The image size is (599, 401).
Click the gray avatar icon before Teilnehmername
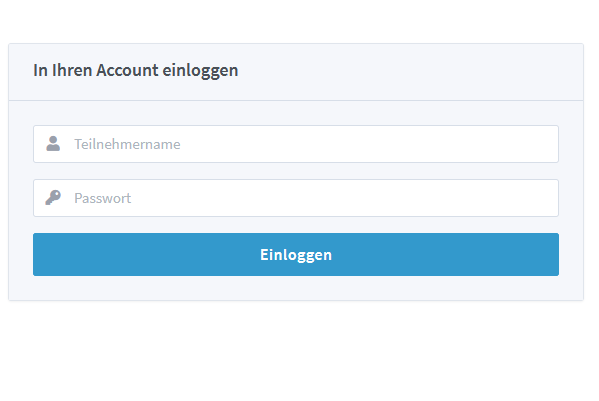click(53, 144)
